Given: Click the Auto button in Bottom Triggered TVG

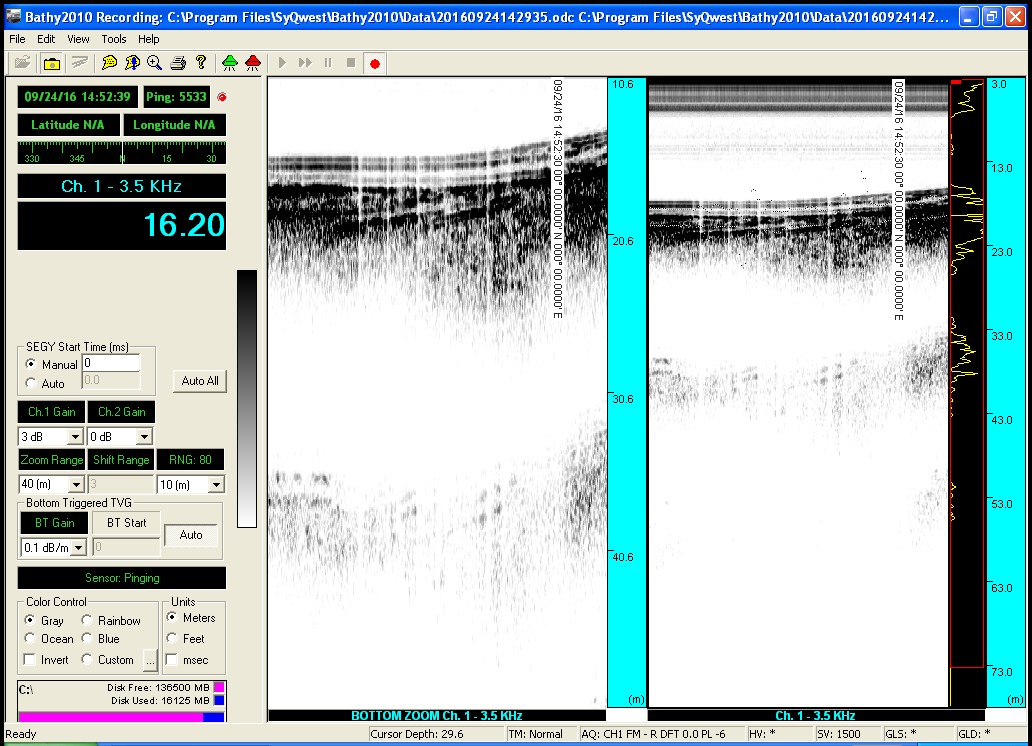Looking at the screenshot, I should (x=191, y=535).
